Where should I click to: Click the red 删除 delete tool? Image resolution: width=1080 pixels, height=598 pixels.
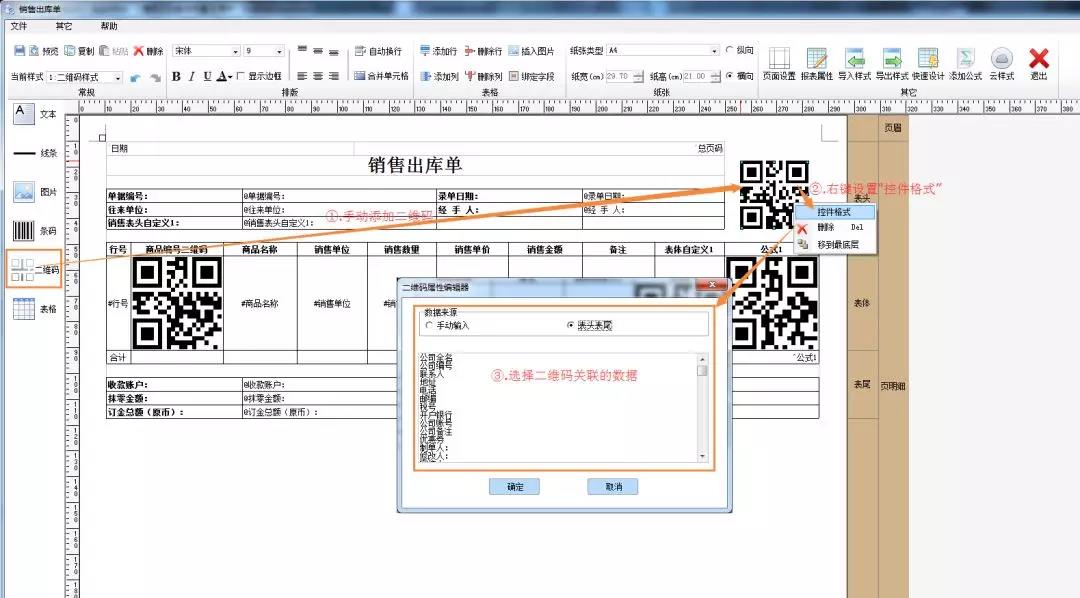[x=149, y=51]
